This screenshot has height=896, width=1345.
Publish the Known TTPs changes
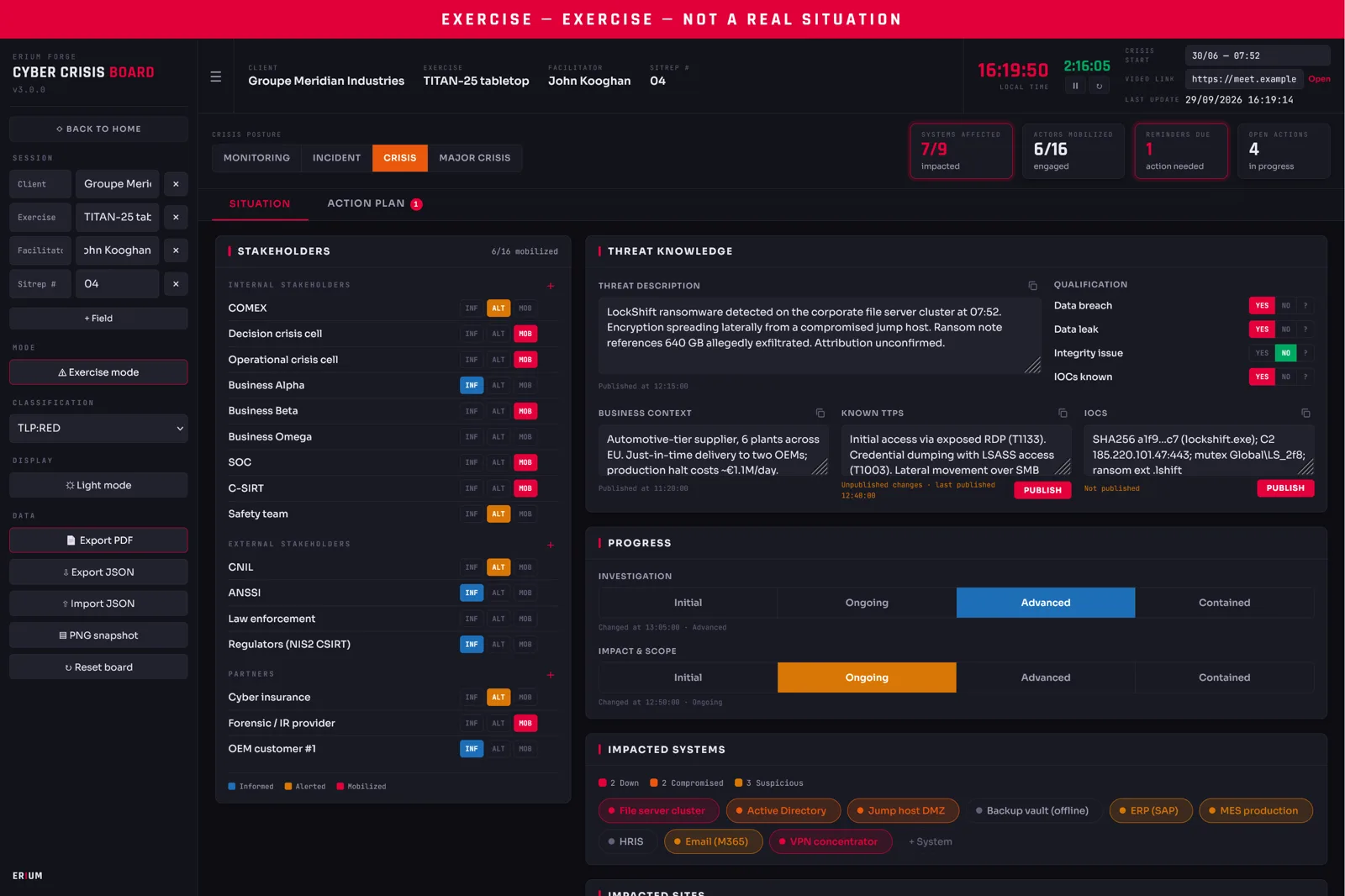click(1042, 490)
